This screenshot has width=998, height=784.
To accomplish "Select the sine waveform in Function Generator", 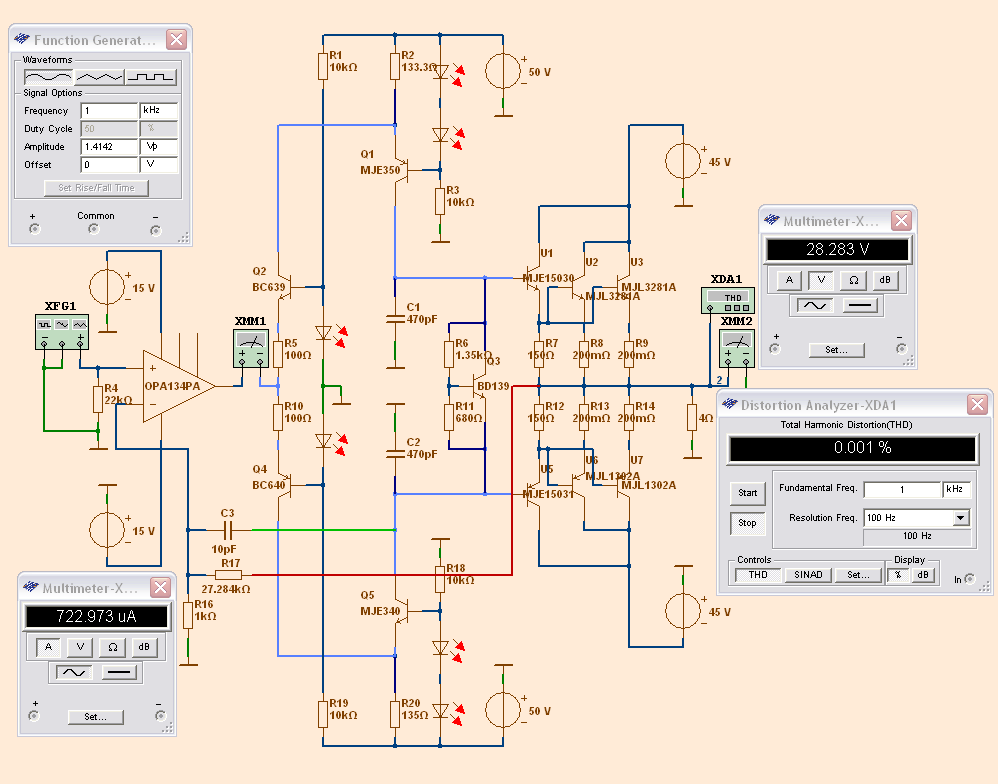I will 48,77.
